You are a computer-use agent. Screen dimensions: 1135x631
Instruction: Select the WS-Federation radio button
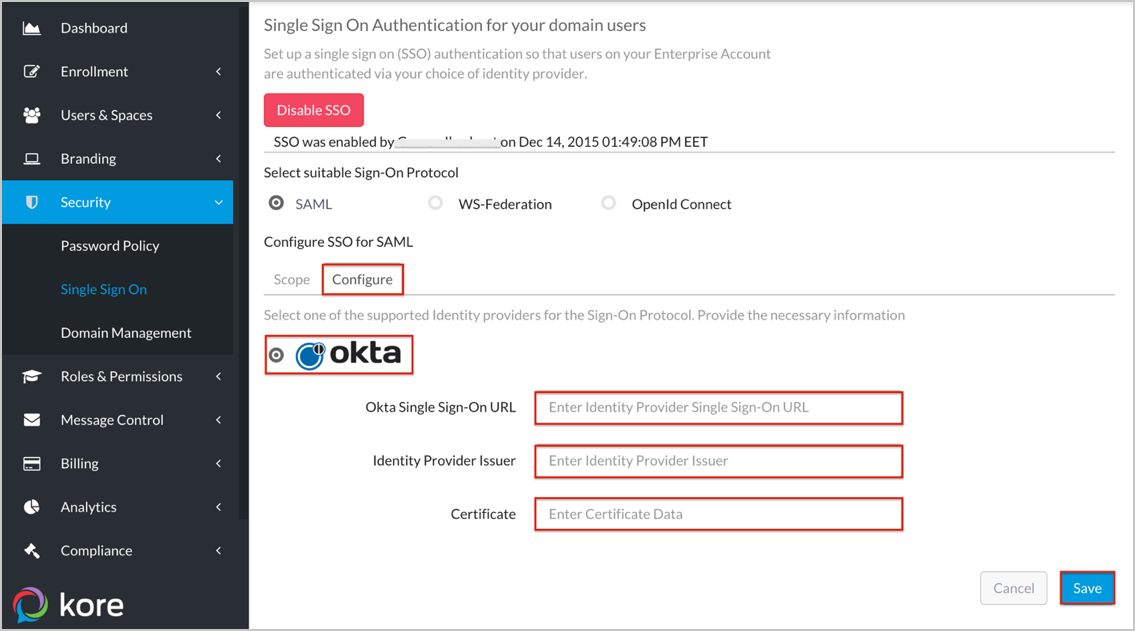click(435, 203)
